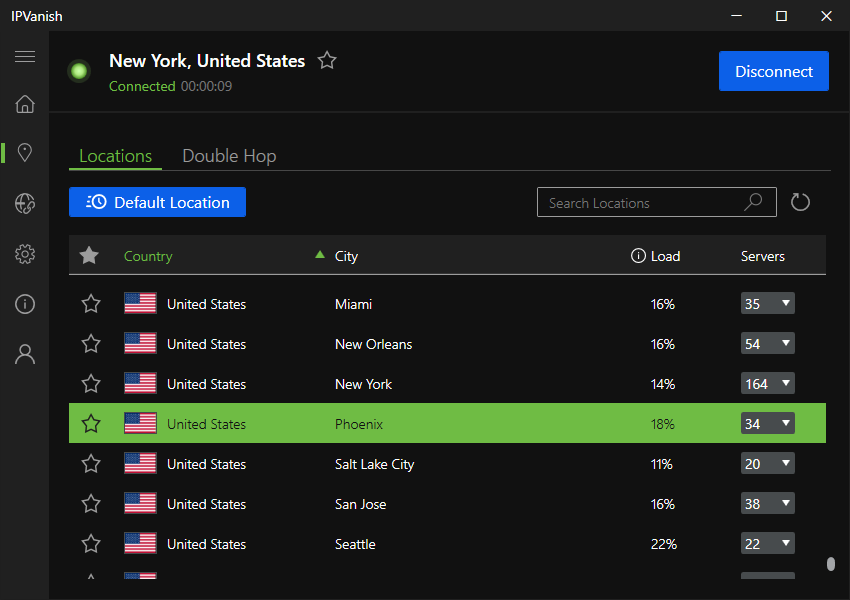Click the US flag in New York row

pyautogui.click(x=140, y=384)
